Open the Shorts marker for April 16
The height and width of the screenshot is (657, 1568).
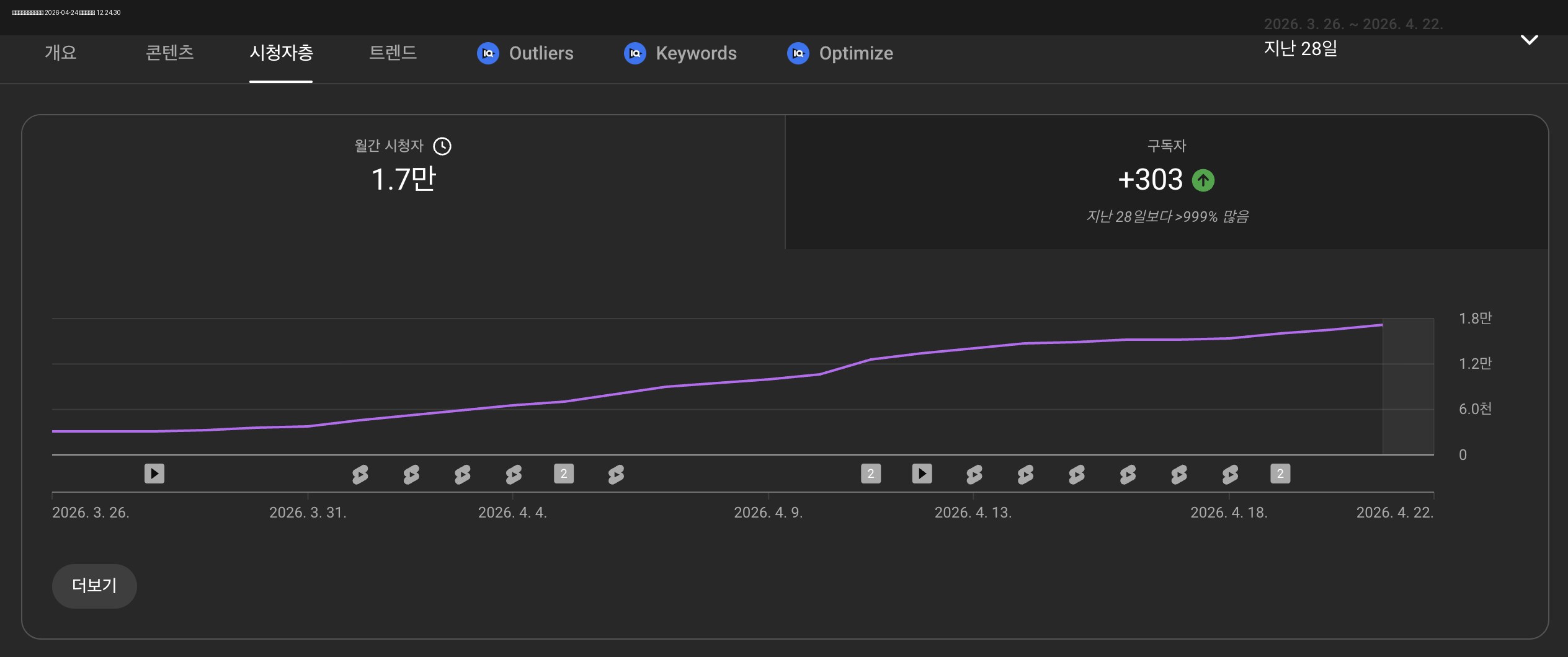tap(1128, 474)
